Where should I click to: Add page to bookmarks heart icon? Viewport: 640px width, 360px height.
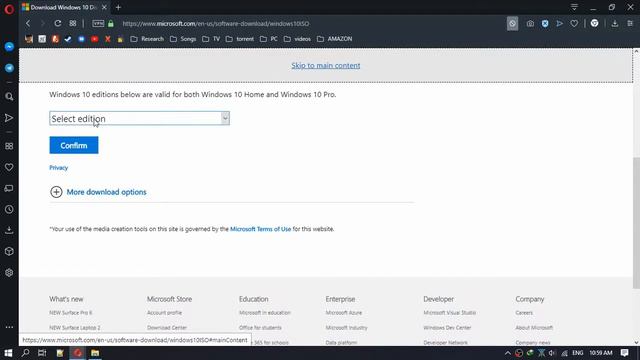click(x=574, y=24)
